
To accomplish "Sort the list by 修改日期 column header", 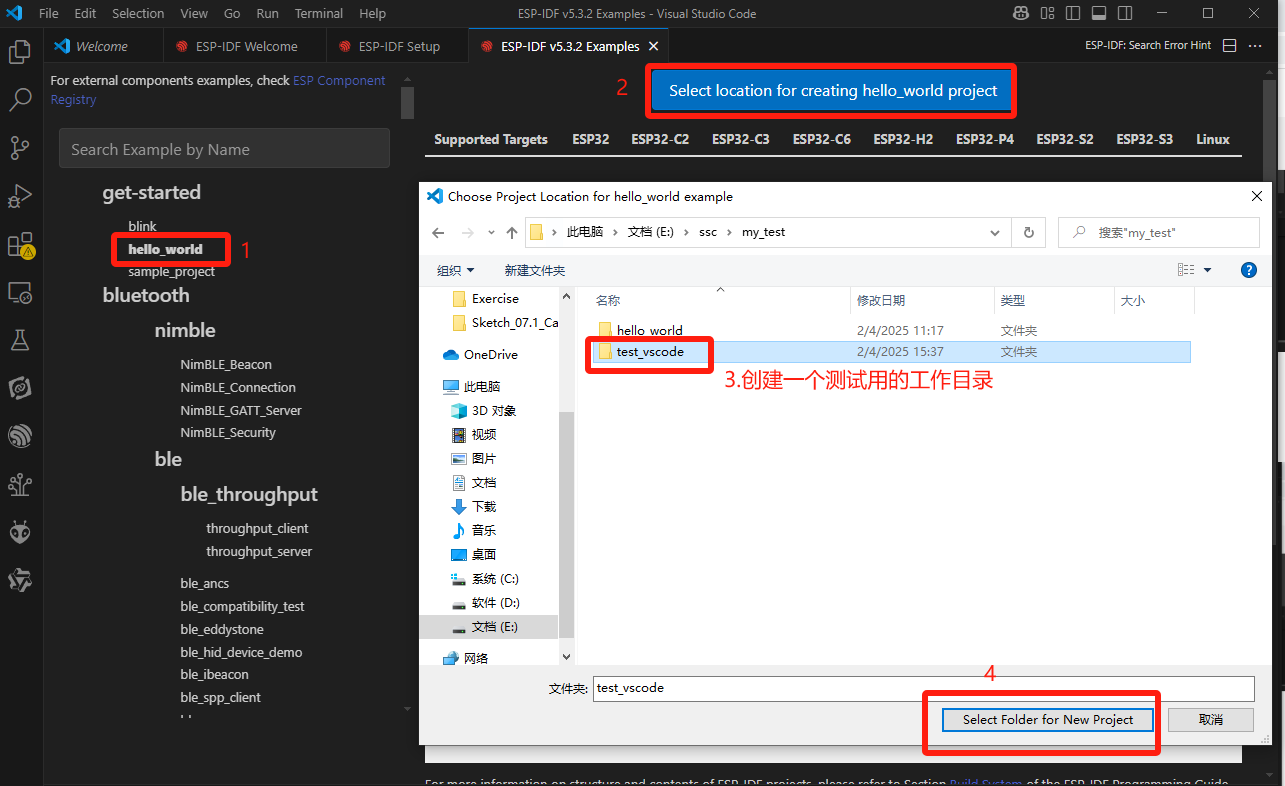I will (881, 300).
